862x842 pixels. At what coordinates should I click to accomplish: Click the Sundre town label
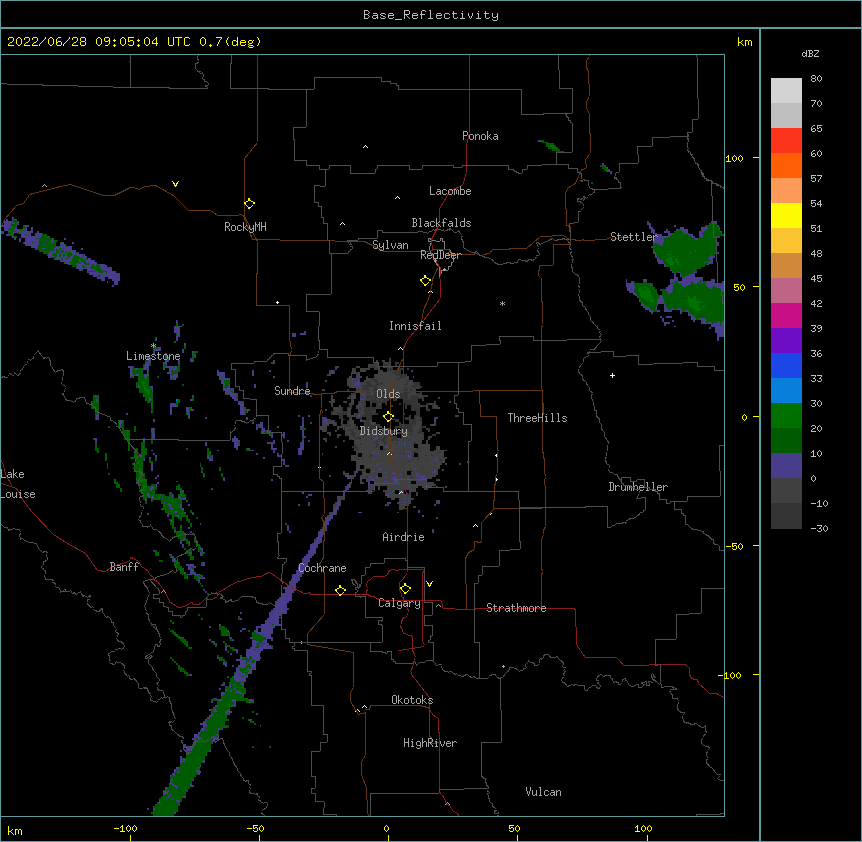[292, 391]
